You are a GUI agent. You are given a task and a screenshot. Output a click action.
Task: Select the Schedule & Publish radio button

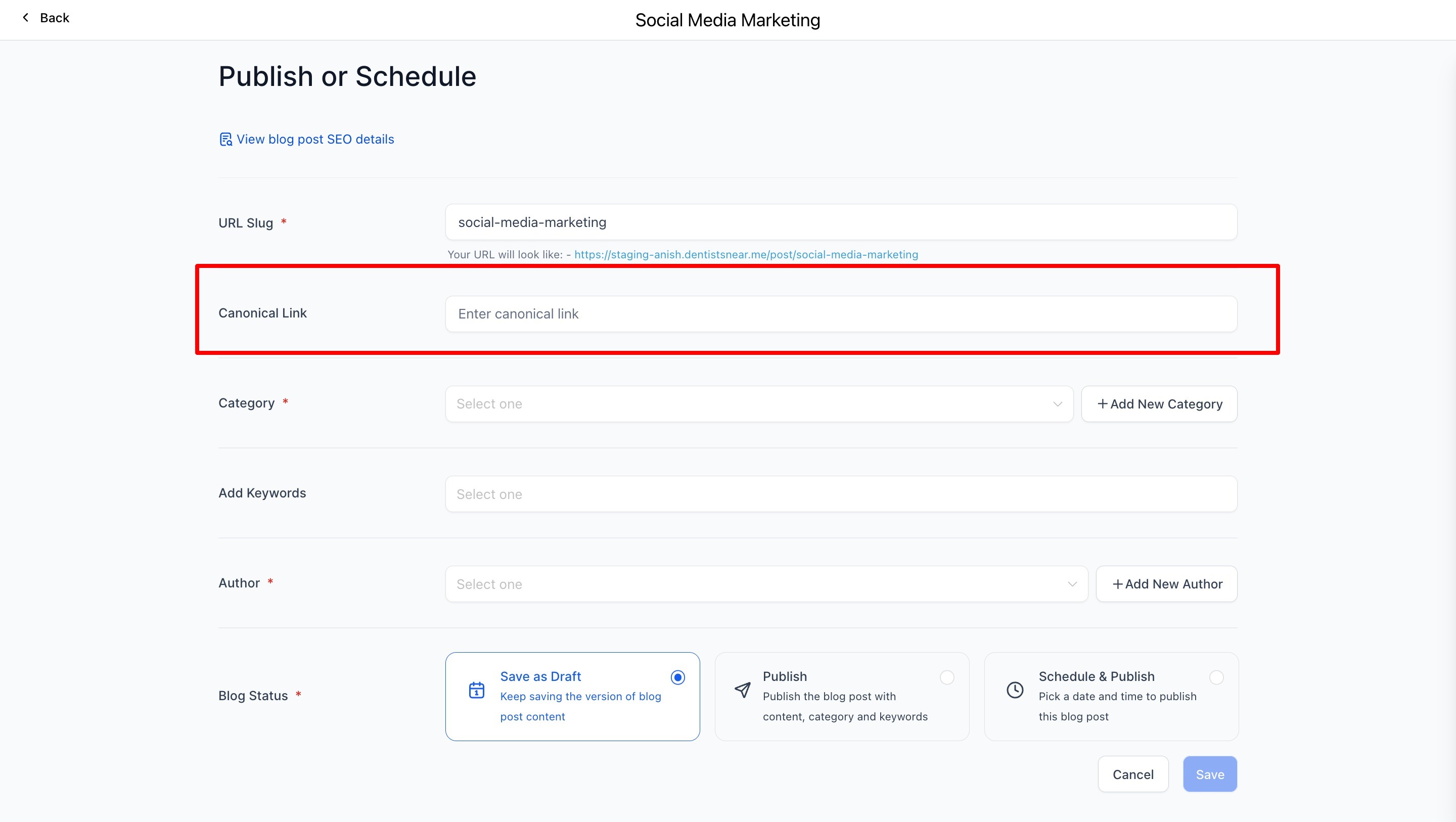click(x=1216, y=677)
